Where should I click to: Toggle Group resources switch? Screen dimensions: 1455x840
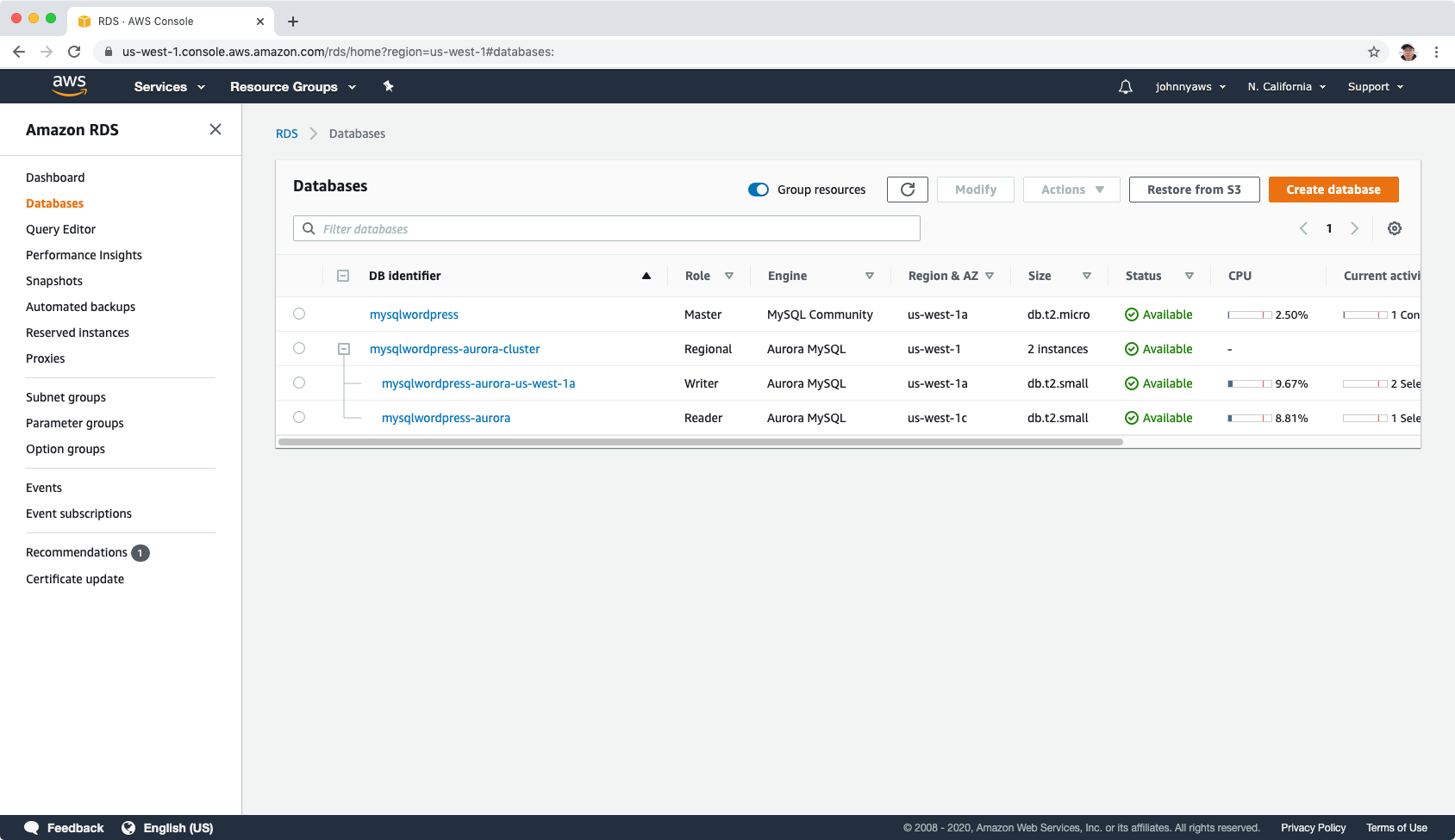coord(759,190)
